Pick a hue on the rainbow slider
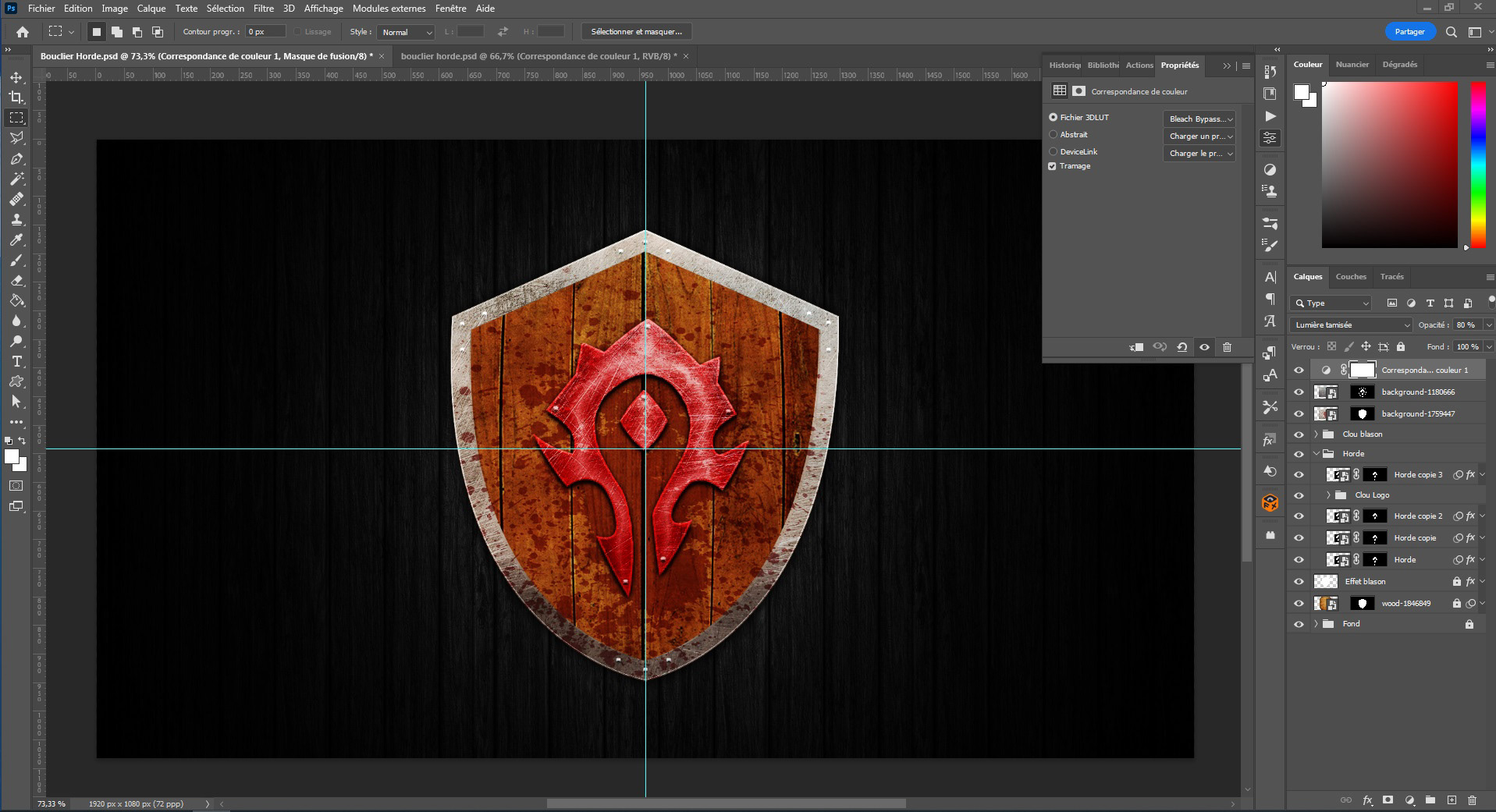Screen dimensions: 1496x812 1478,165
